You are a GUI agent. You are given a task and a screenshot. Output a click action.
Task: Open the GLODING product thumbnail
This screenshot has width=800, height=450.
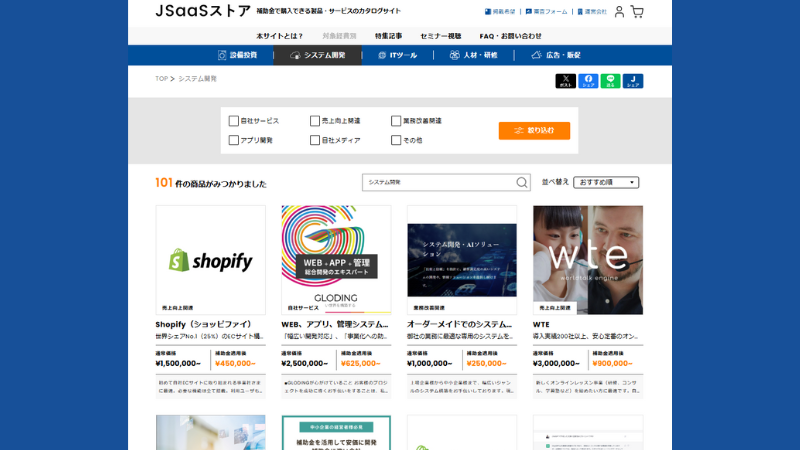[336, 260]
